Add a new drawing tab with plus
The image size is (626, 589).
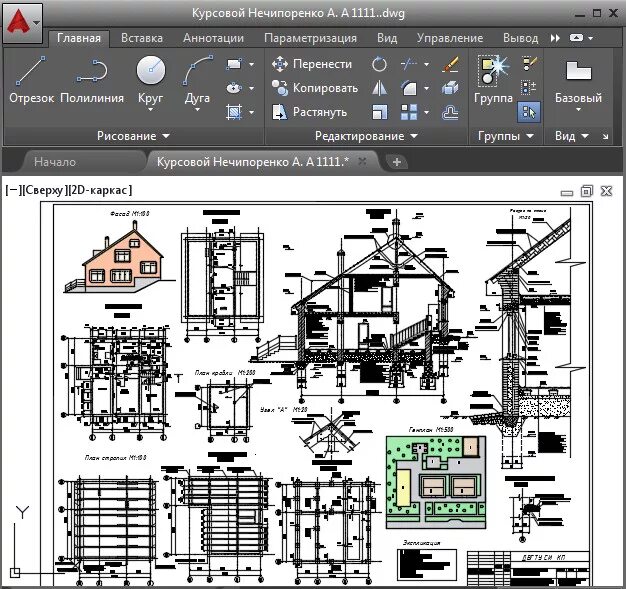point(396,162)
